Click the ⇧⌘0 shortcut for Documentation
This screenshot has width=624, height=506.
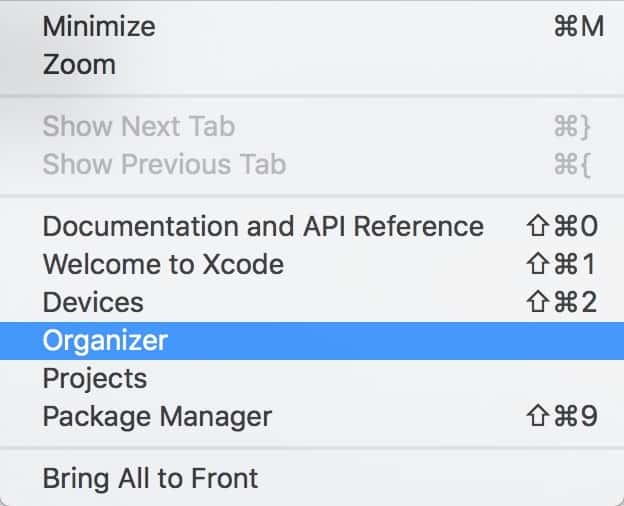coord(562,226)
